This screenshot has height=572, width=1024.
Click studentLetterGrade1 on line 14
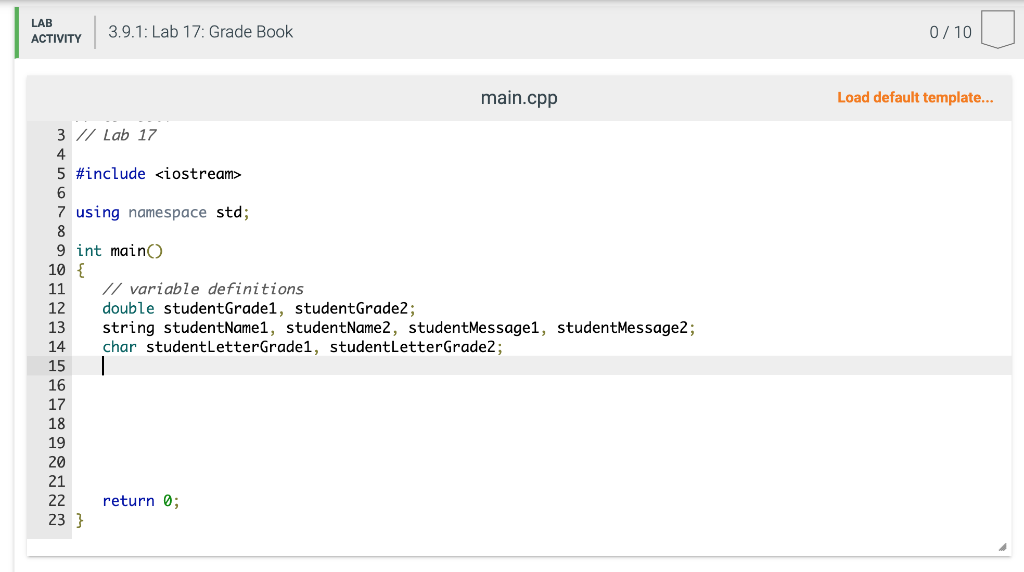[x=229, y=347]
